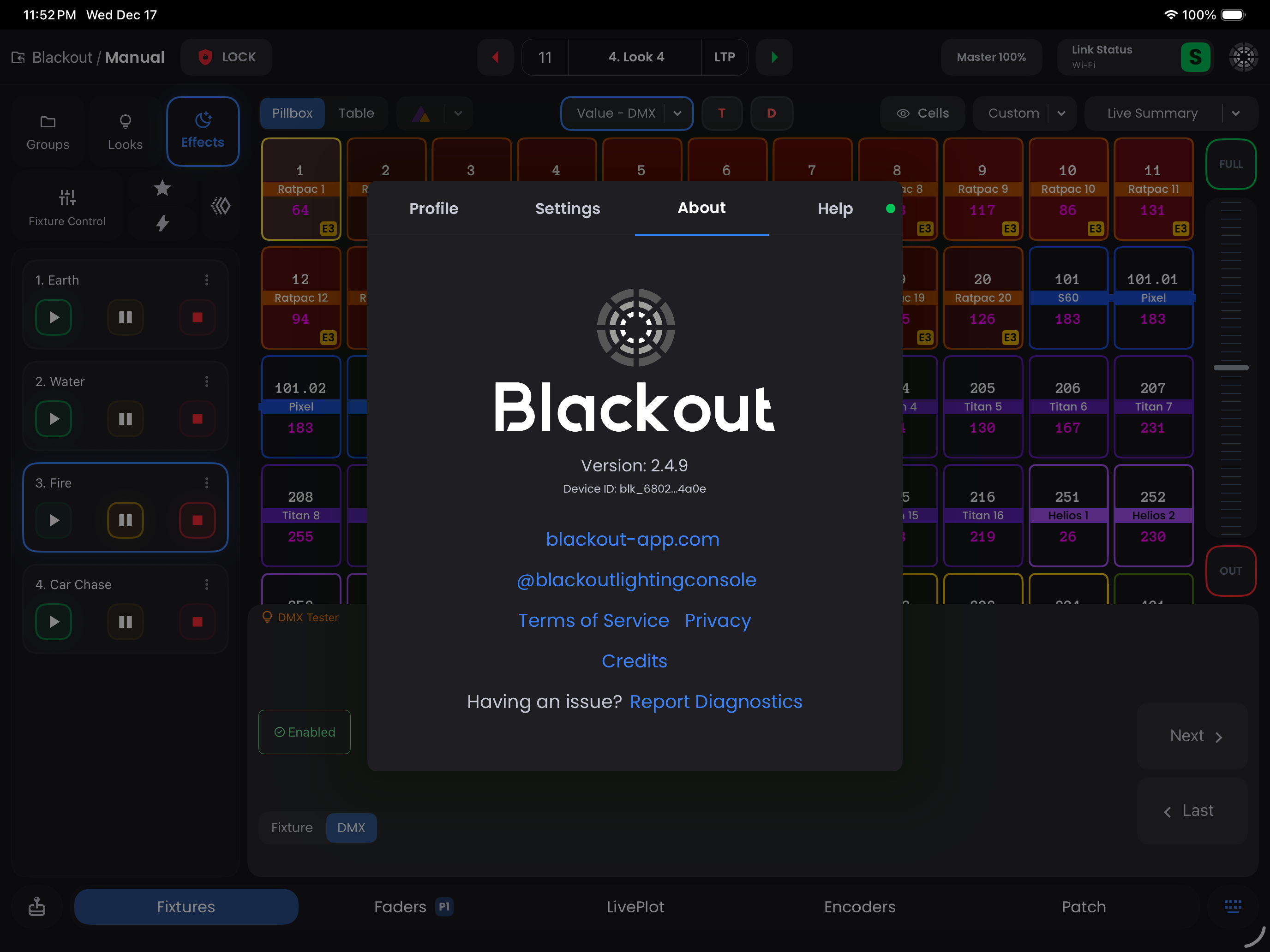
Task: Click the Report Diagnostics link
Action: tap(715, 701)
